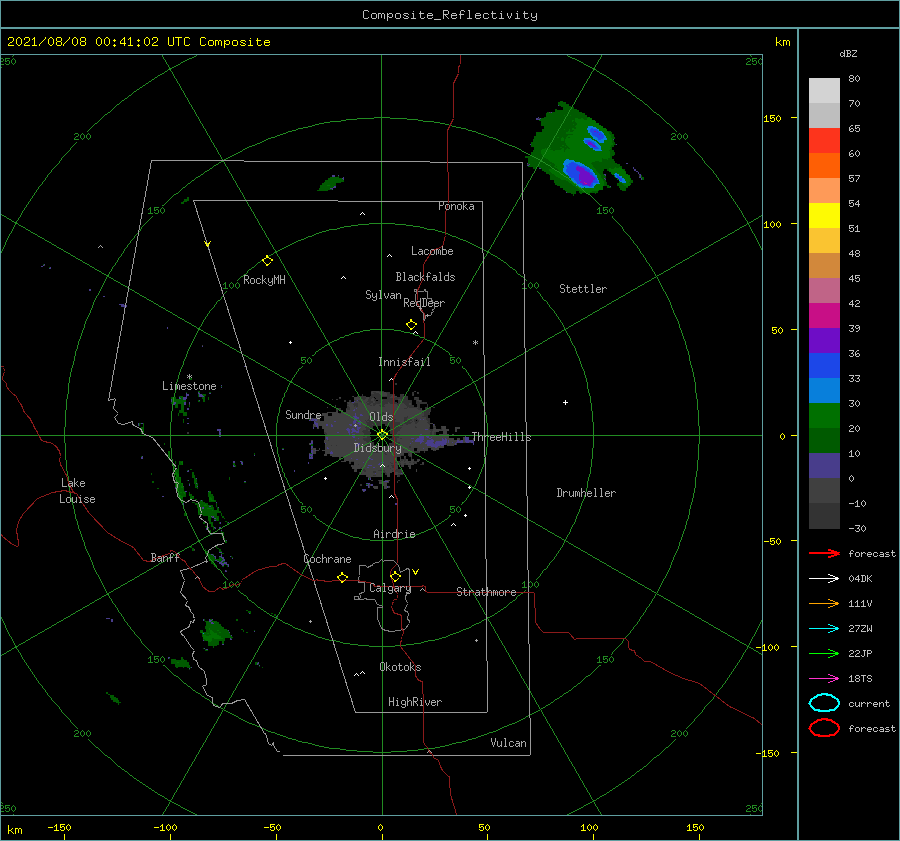Screen dimensions: 900x841
Task: Click the Vulcan town label
Action: 508,743
